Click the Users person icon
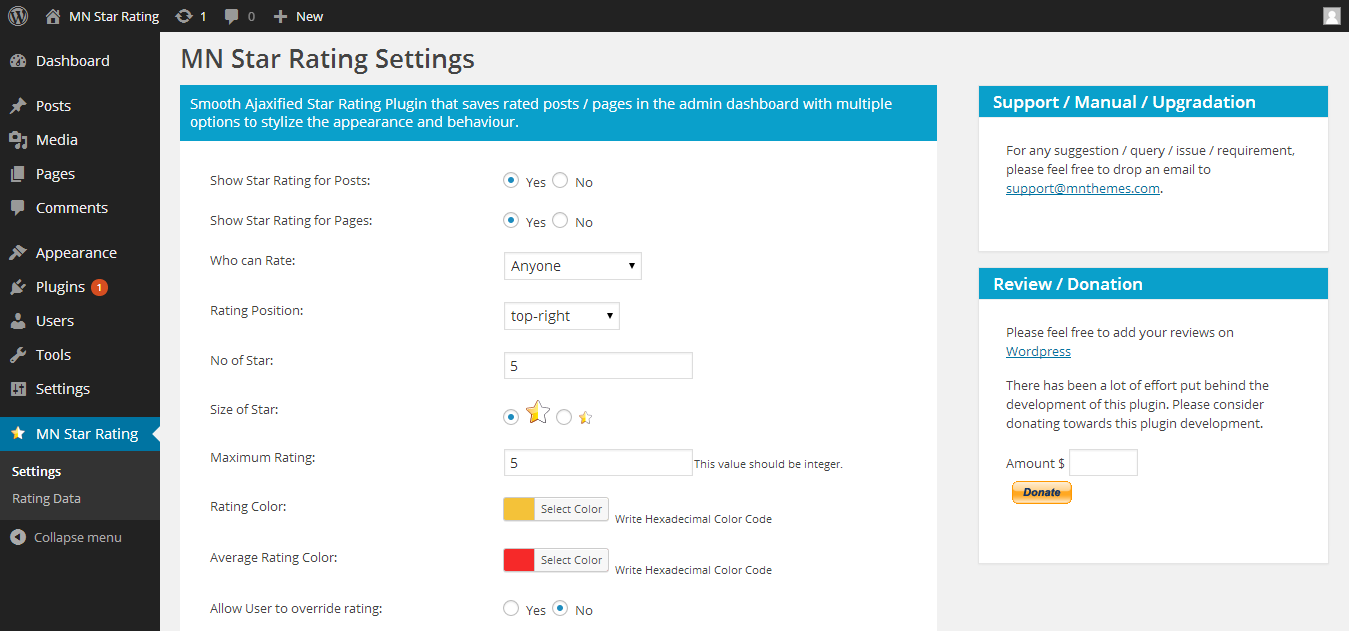Screen dimensions: 1349x631 18,321
